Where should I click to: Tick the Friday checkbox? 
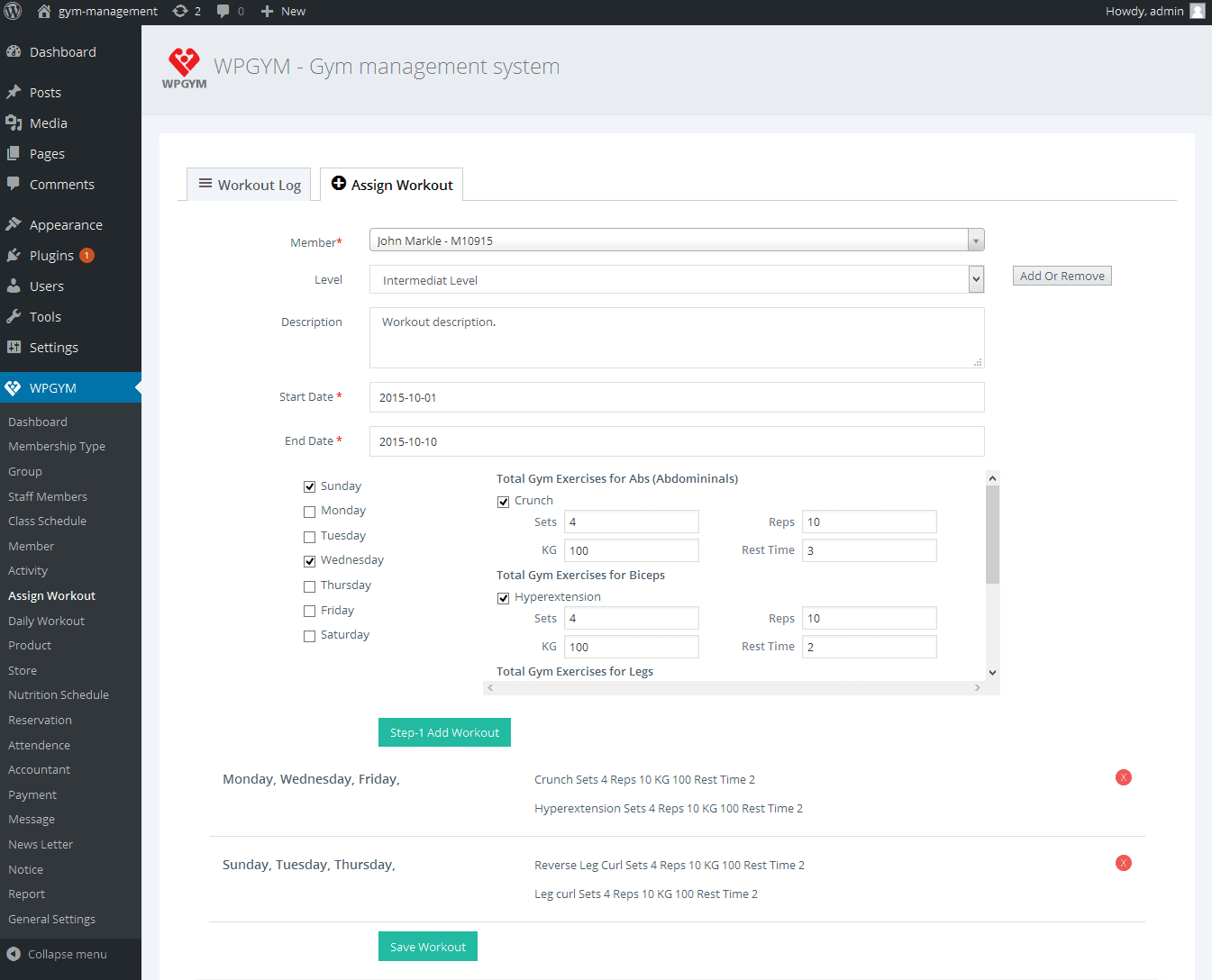click(309, 611)
